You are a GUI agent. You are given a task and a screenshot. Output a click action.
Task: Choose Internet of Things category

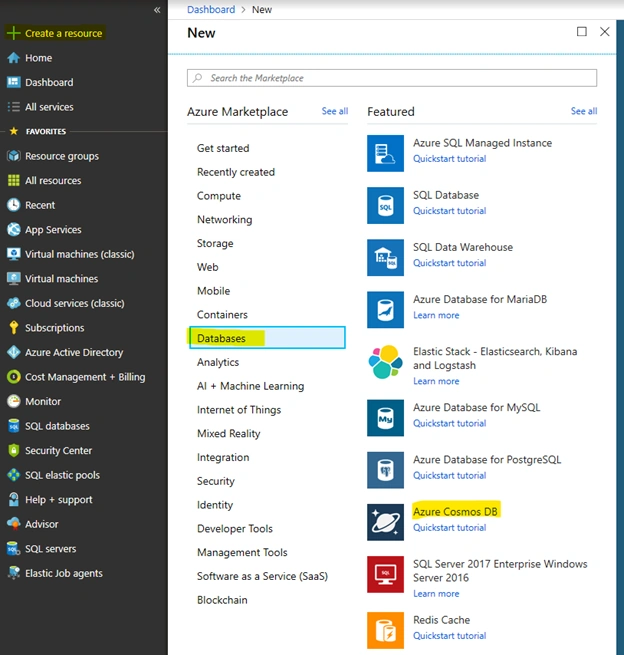239,410
